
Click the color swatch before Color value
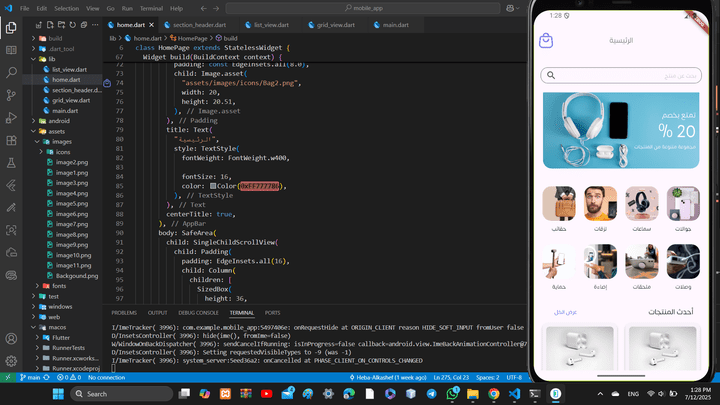(x=214, y=186)
